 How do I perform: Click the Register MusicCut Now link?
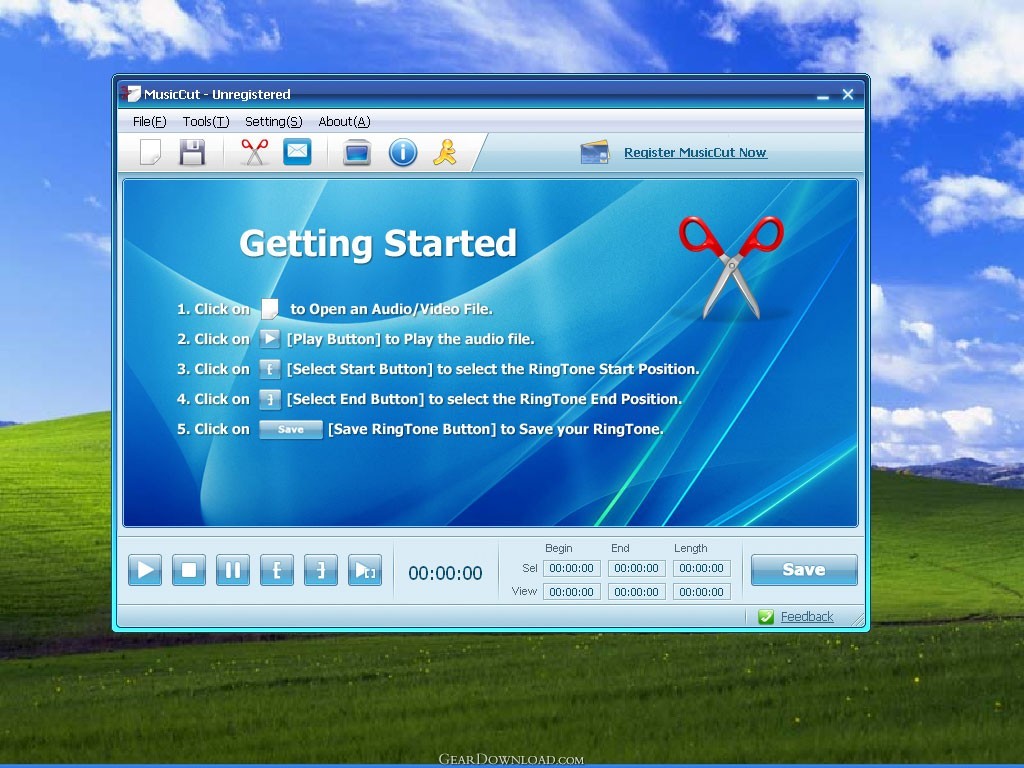[x=695, y=153]
